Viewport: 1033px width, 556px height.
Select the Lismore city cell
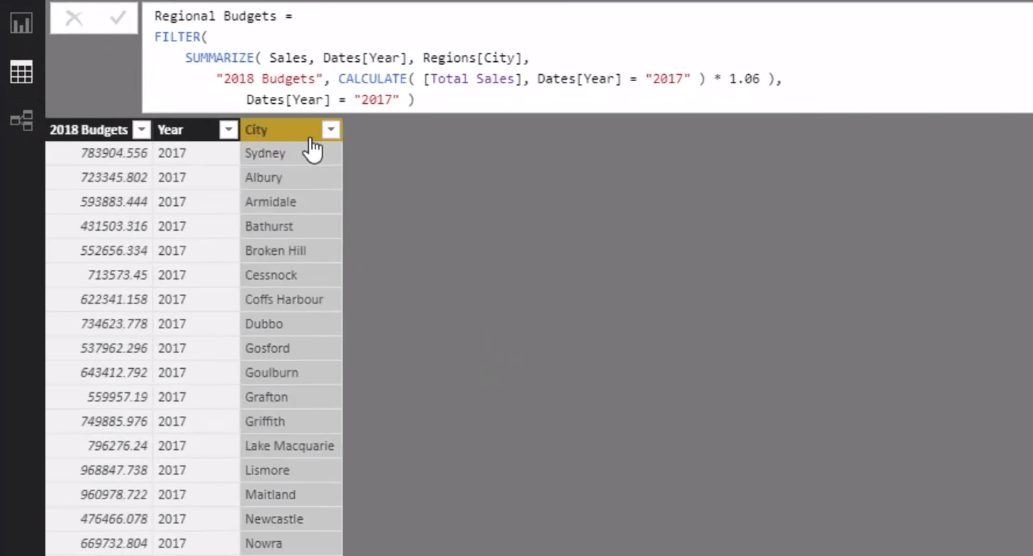[x=291, y=470]
